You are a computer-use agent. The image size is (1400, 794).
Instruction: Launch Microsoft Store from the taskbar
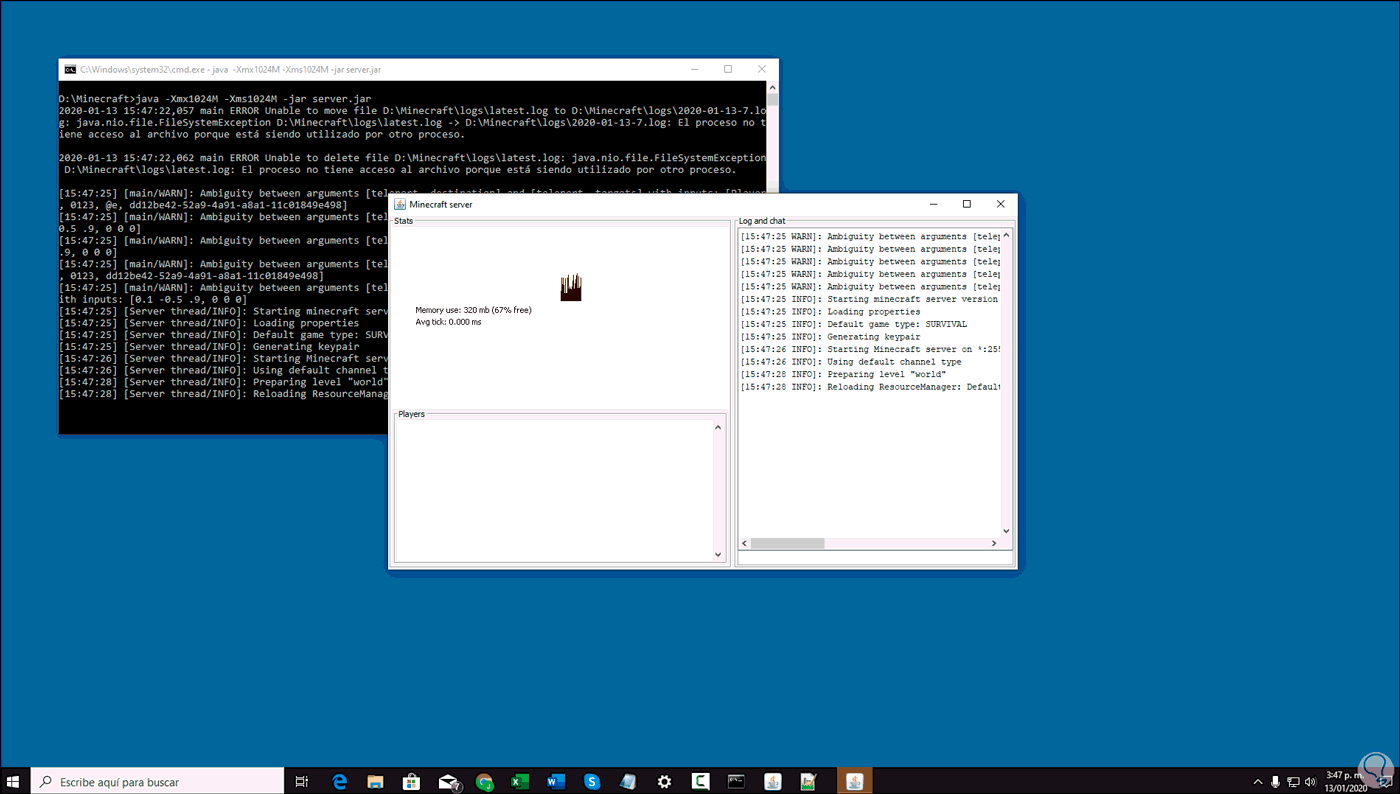point(411,781)
